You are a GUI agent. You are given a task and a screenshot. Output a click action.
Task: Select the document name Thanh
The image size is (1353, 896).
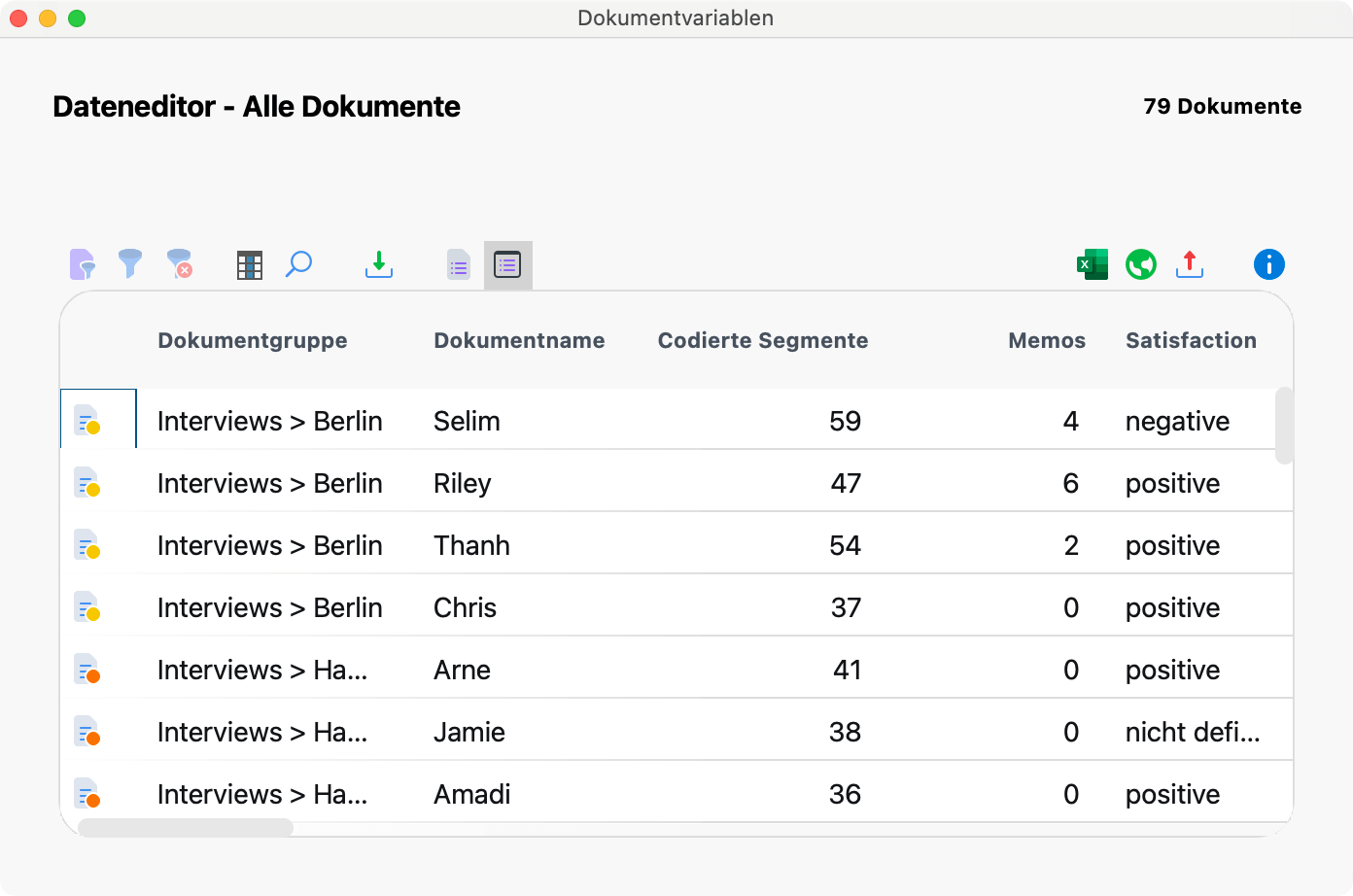(471, 545)
